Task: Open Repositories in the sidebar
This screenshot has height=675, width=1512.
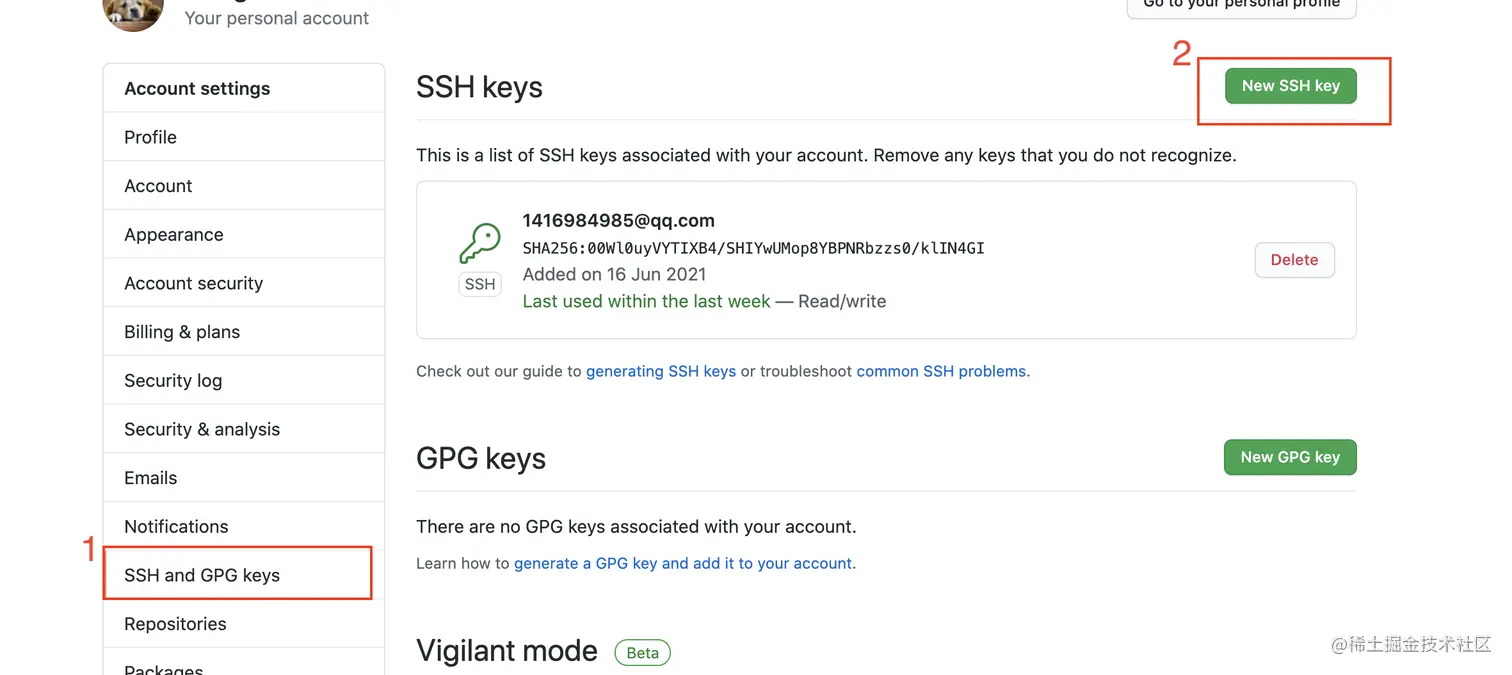Action: coord(175,624)
